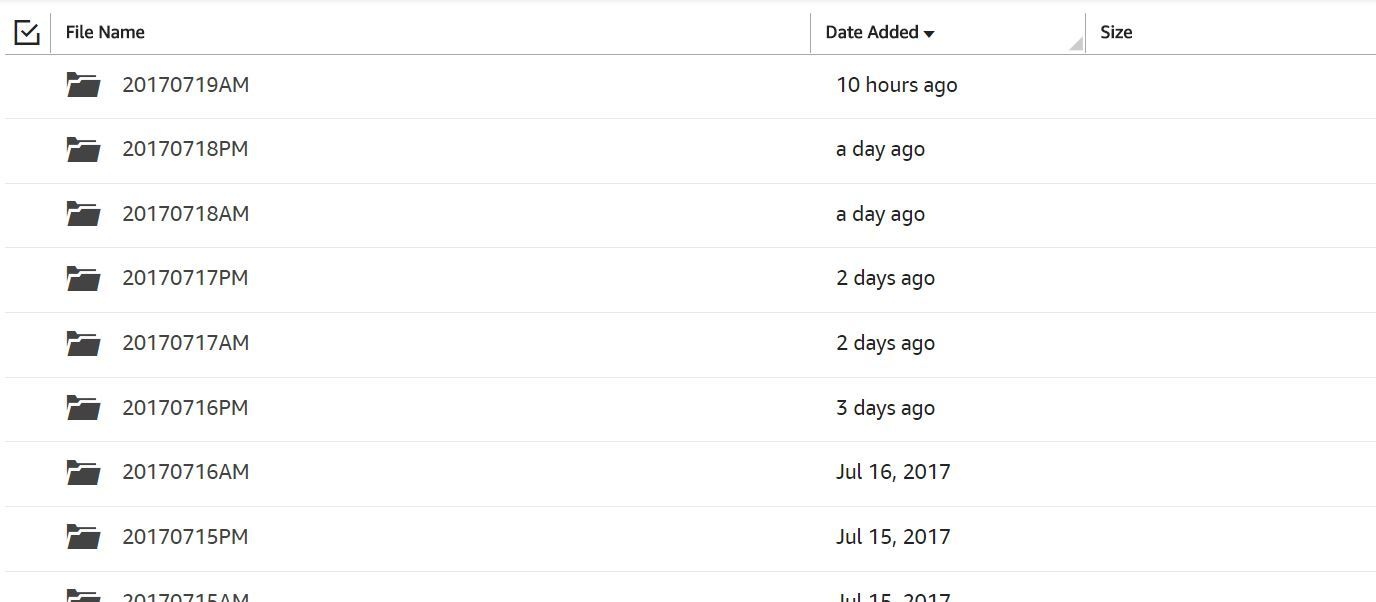Click the folder icon for 20170716AM

pyautogui.click(x=83, y=472)
